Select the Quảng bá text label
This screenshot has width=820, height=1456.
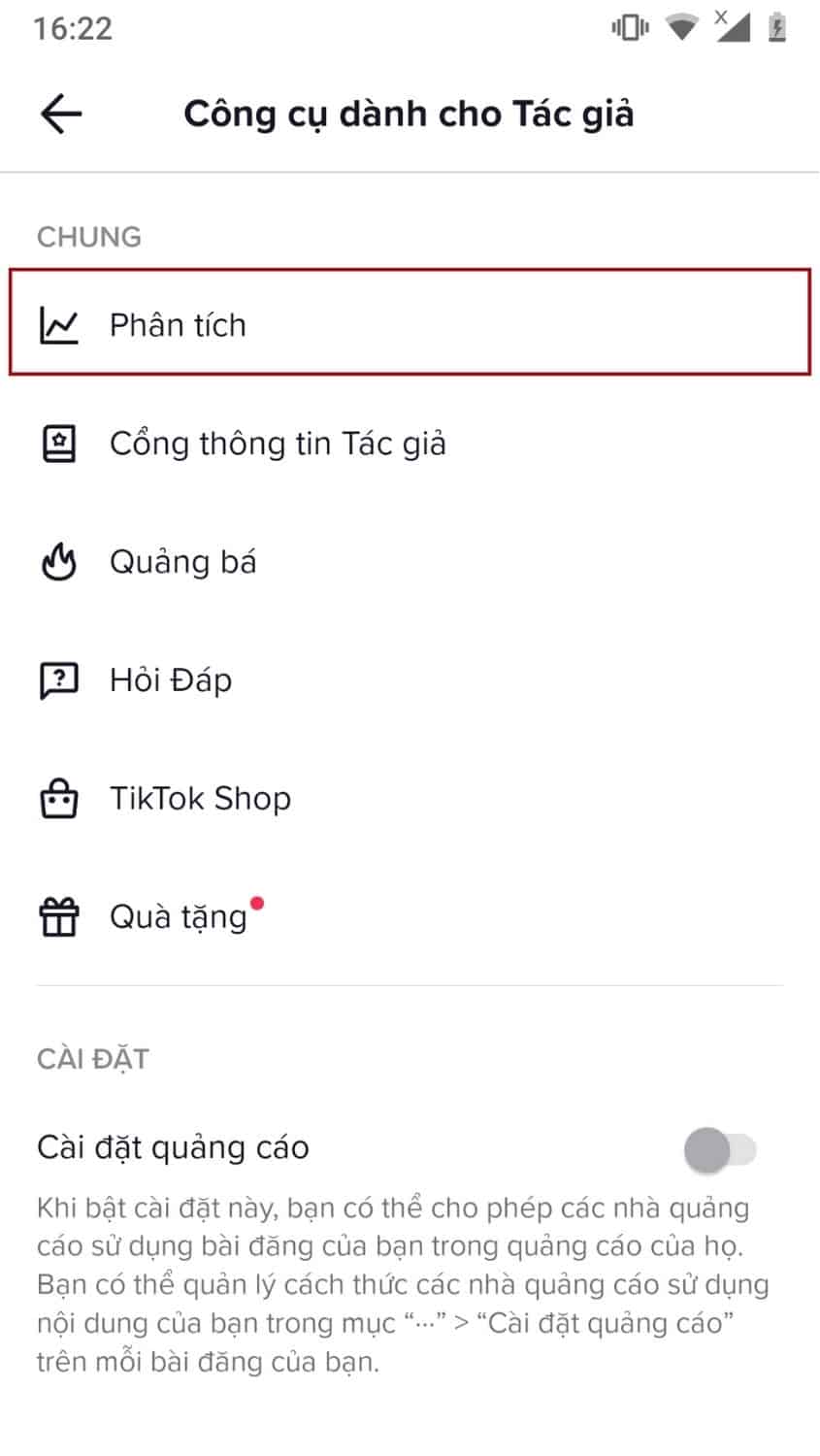[x=182, y=562]
